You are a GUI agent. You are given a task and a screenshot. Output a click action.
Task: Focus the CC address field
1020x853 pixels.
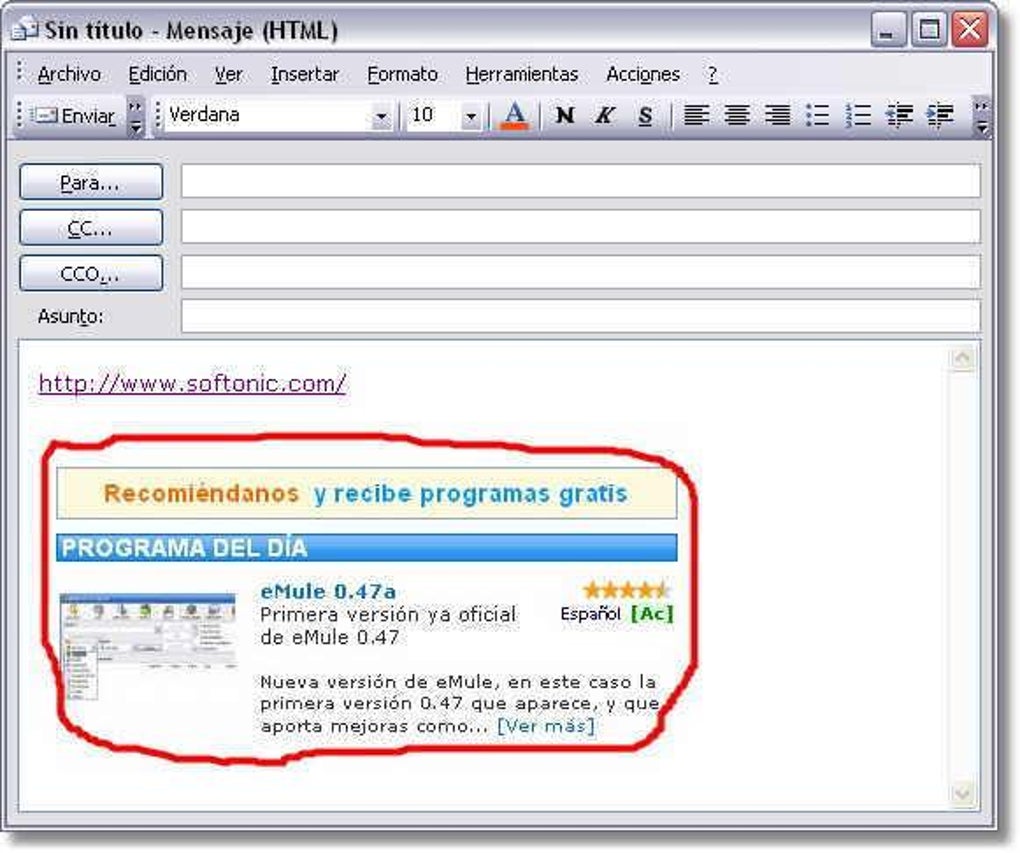click(x=580, y=226)
